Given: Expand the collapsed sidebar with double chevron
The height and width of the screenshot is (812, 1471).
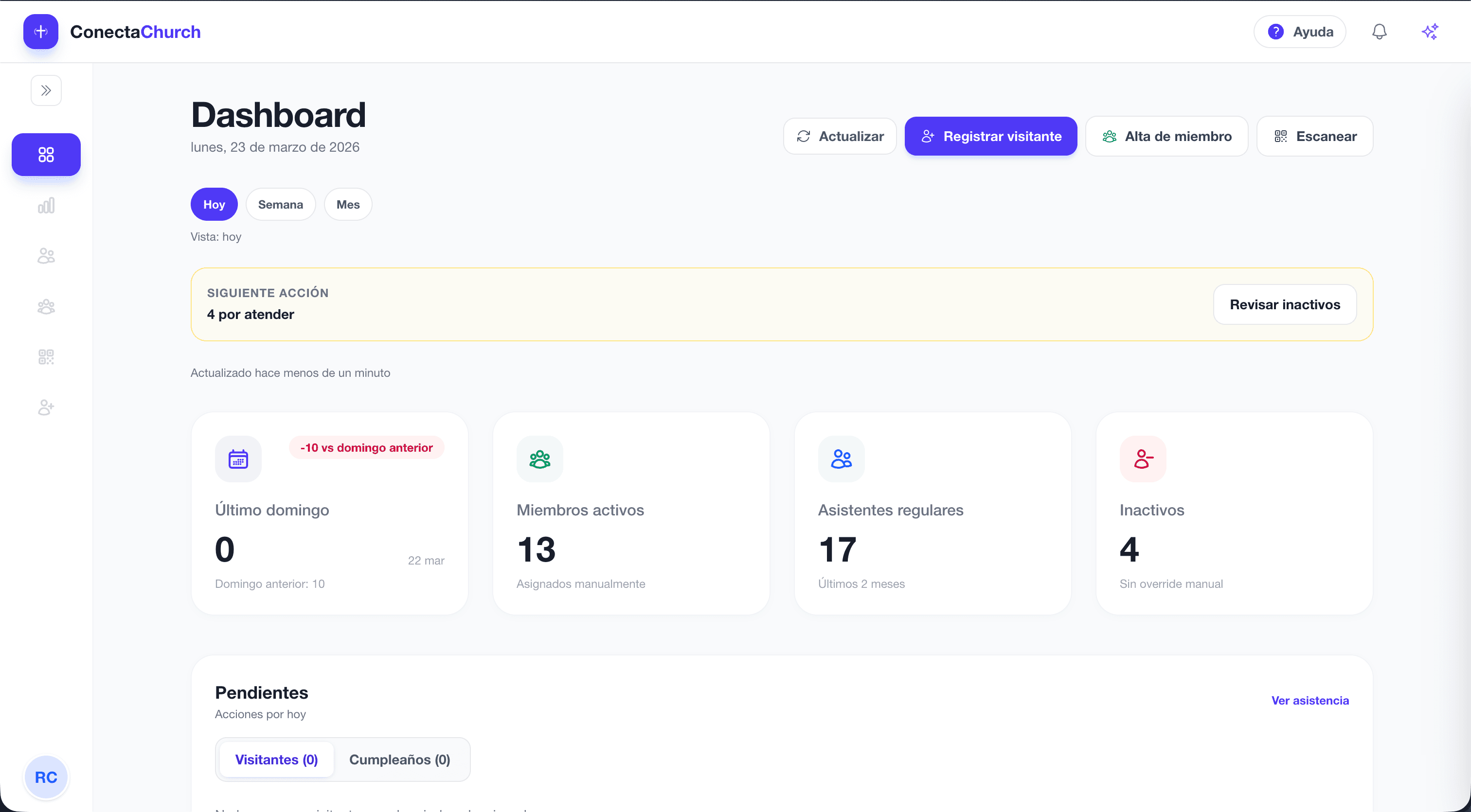Looking at the screenshot, I should pos(46,90).
